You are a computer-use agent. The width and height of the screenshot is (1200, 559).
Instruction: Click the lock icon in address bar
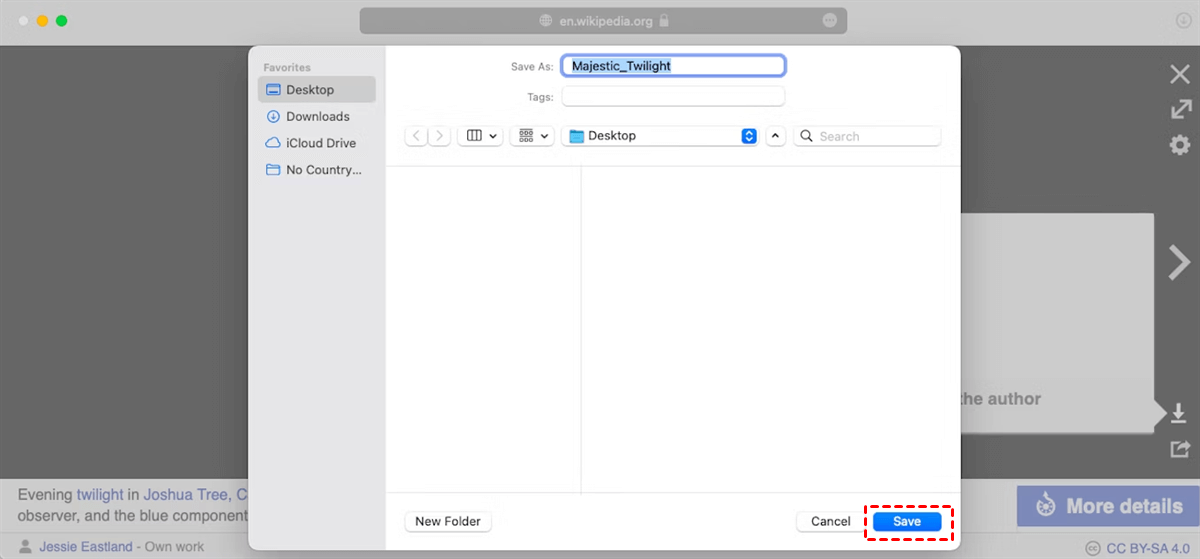tap(664, 20)
